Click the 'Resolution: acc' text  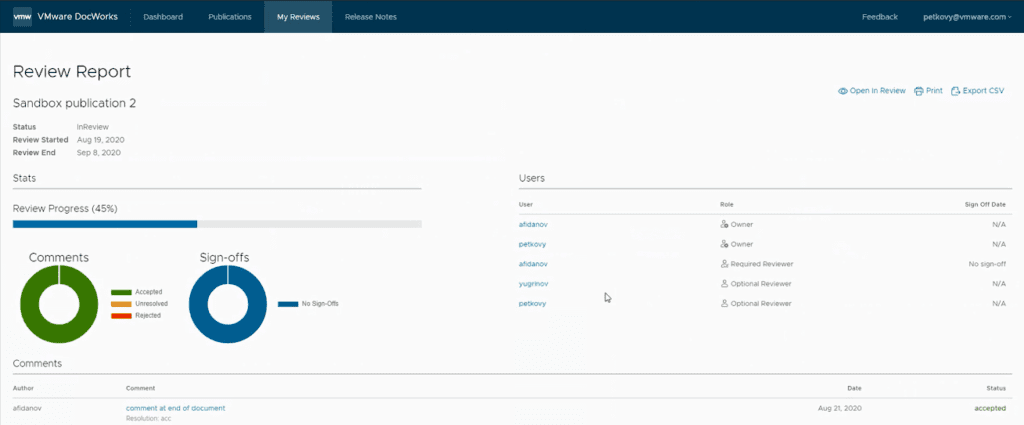tap(148, 418)
